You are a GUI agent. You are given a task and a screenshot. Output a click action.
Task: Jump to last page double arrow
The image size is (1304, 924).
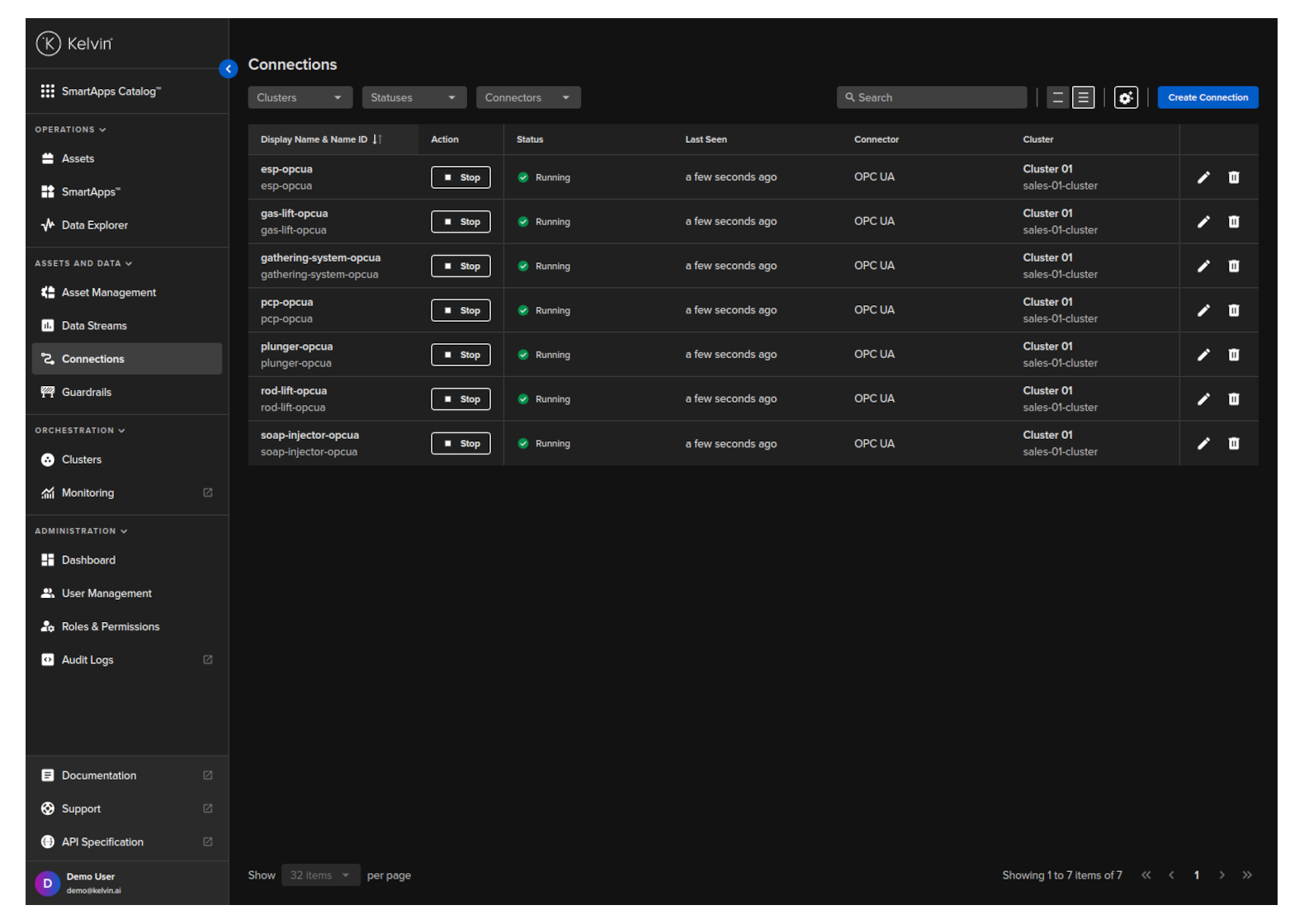[1247, 875]
